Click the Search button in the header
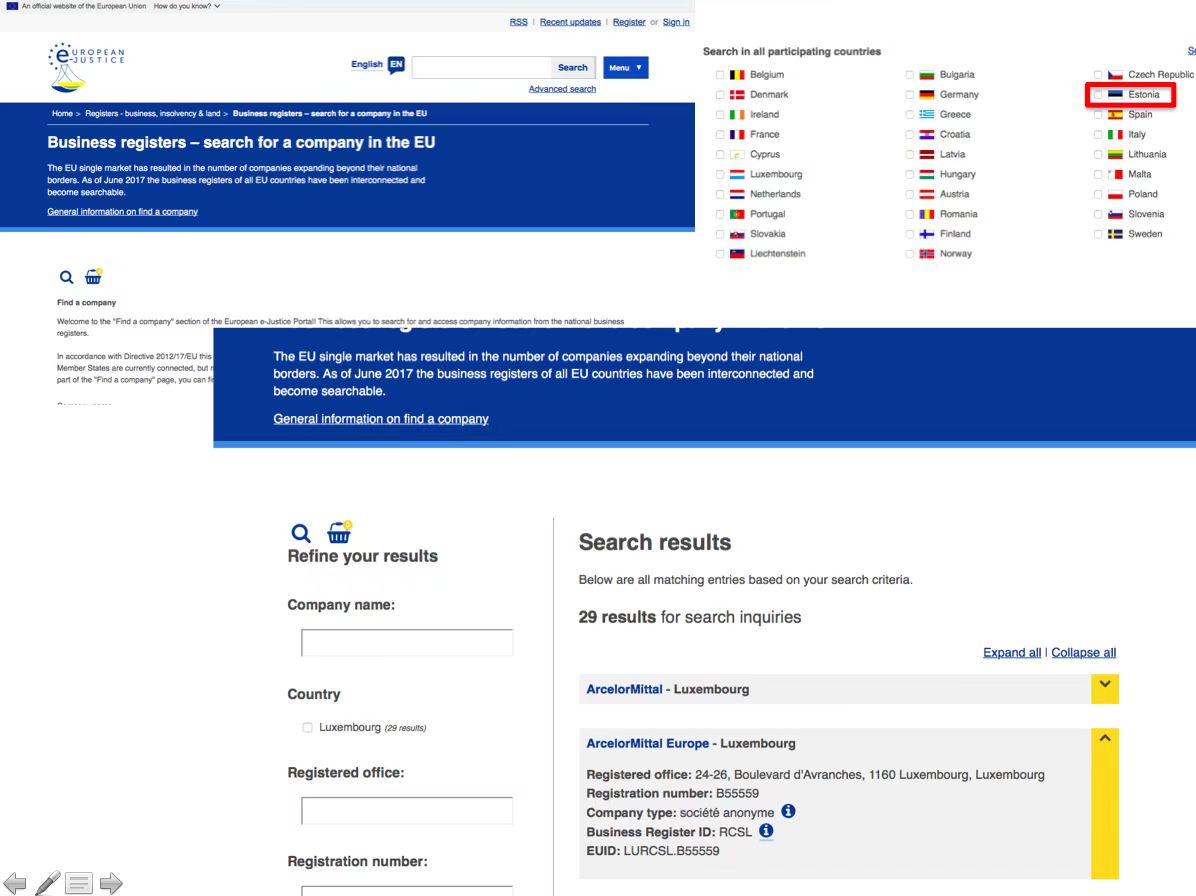1196x896 pixels. (572, 68)
